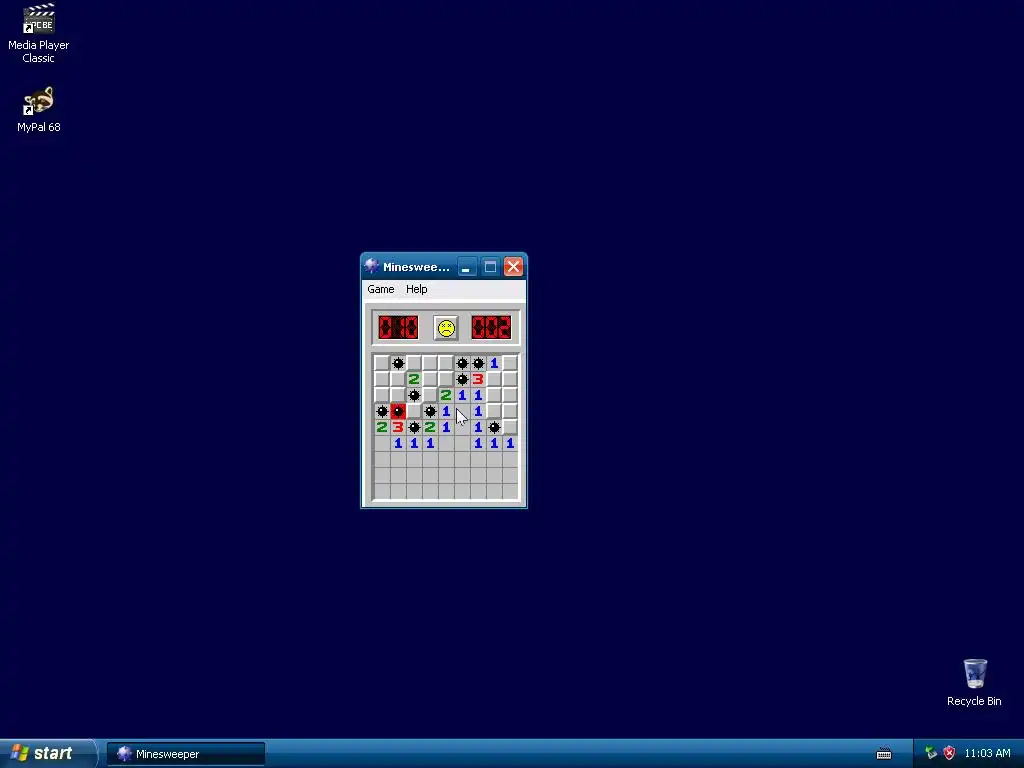The width and height of the screenshot is (1024, 768).
Task: Click the mine directly beneath the topmost green 2
Action: tap(414, 395)
